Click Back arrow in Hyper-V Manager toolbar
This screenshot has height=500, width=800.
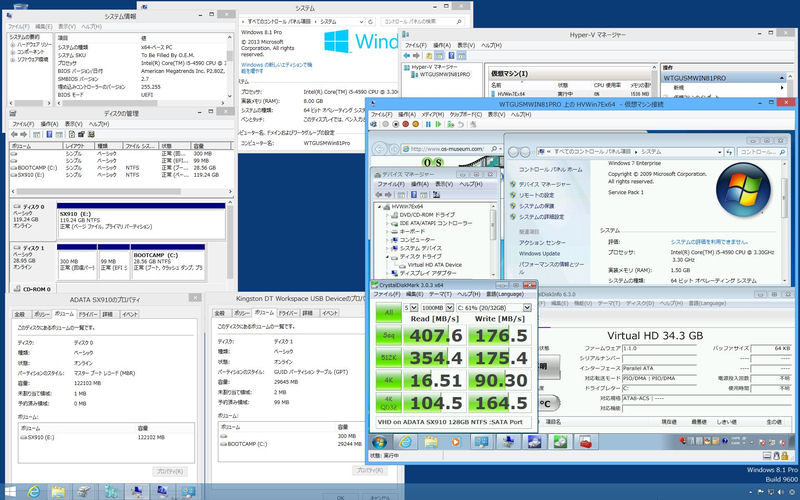click(407, 55)
